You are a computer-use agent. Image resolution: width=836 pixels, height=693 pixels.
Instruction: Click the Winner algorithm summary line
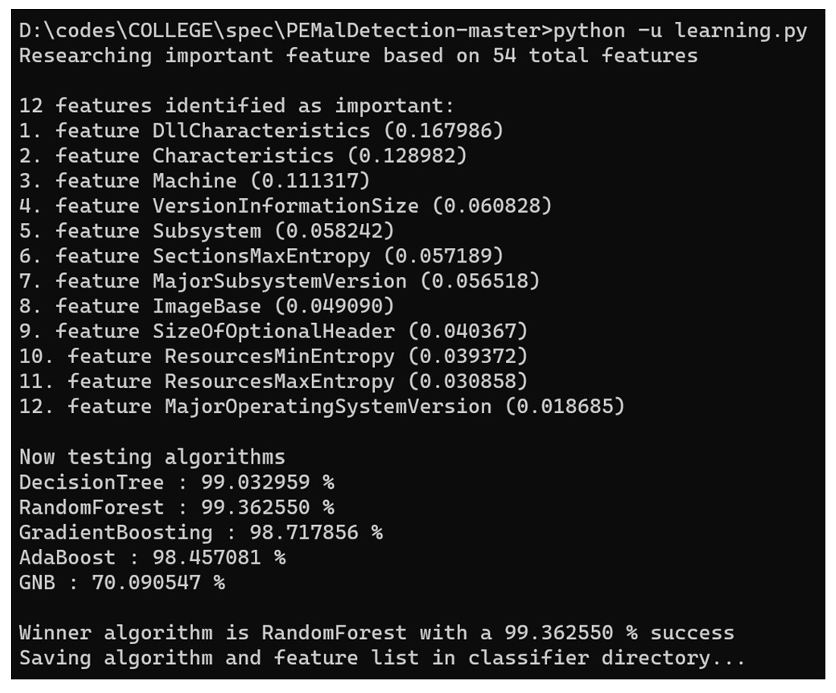click(x=376, y=633)
